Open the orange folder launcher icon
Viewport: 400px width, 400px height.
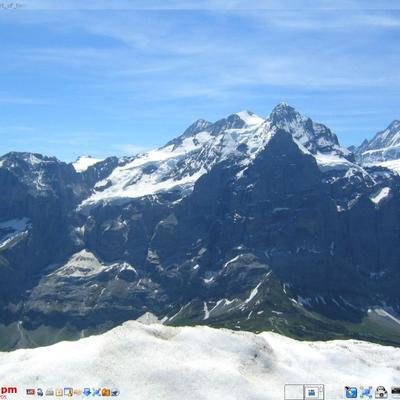(x=106, y=392)
